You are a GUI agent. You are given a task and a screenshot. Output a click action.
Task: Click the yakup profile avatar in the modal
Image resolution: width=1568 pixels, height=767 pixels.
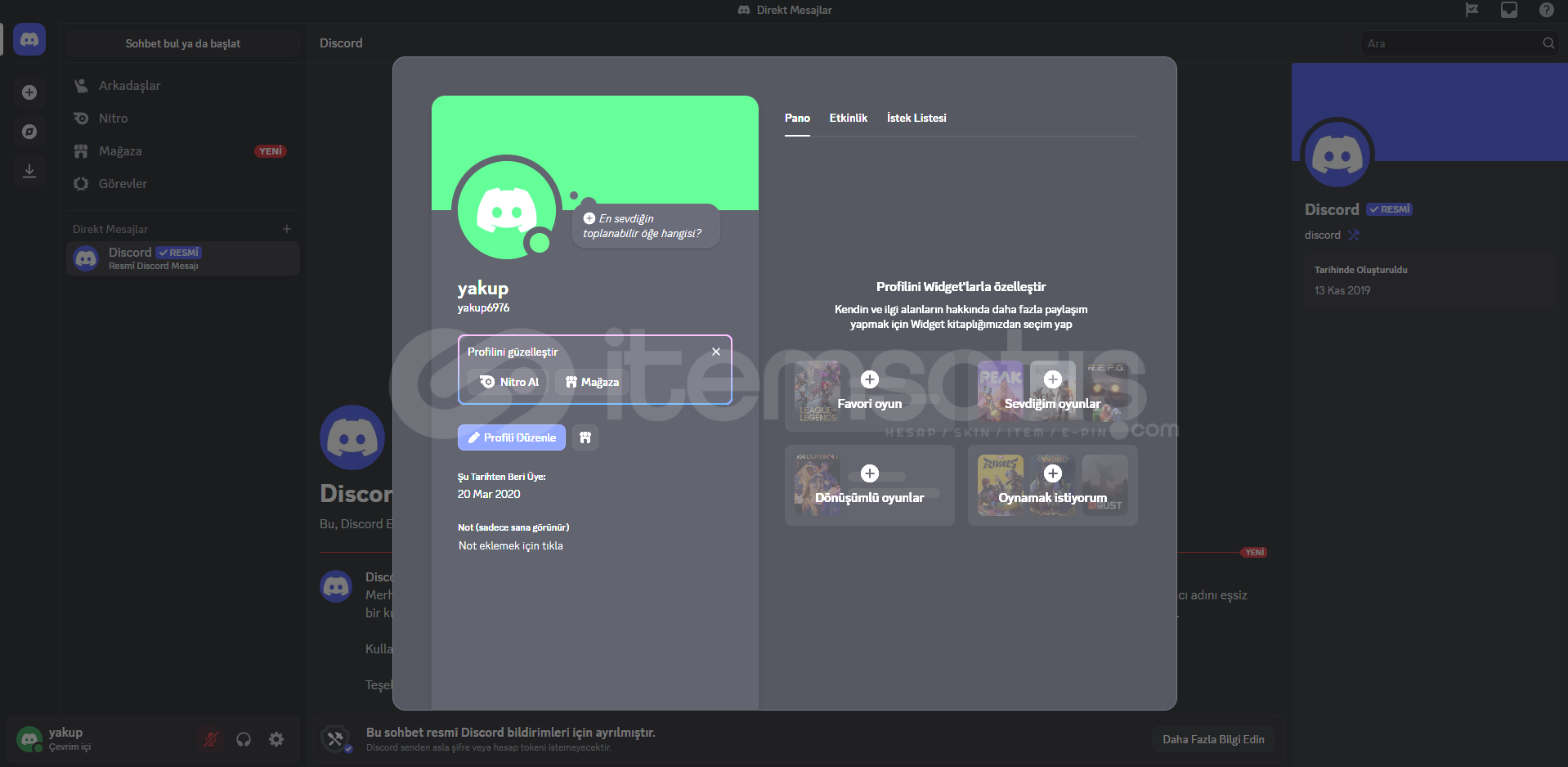pos(507,210)
